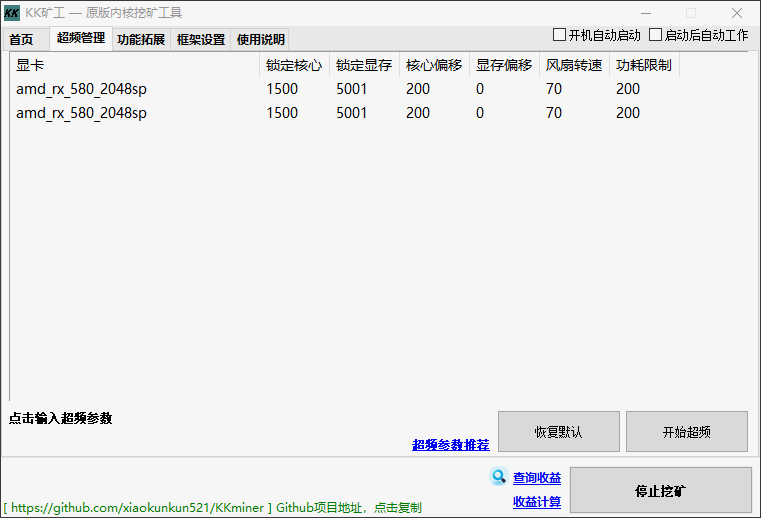This screenshot has width=761, height=518.
Task: Select first amd_rx_580_2048sp row name
Action: click(x=81, y=89)
